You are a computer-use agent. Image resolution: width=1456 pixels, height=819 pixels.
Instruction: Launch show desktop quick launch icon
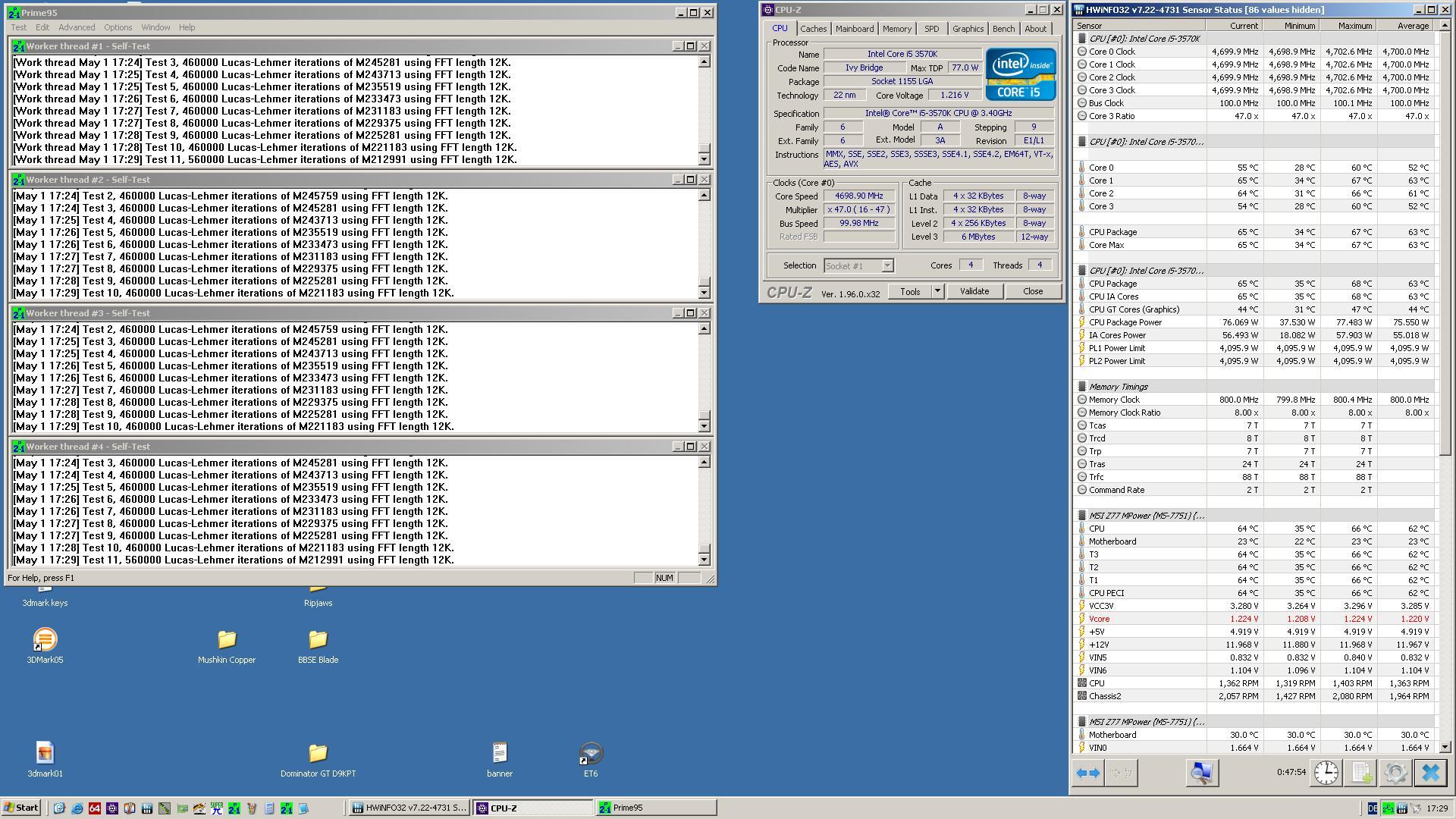coord(59,808)
